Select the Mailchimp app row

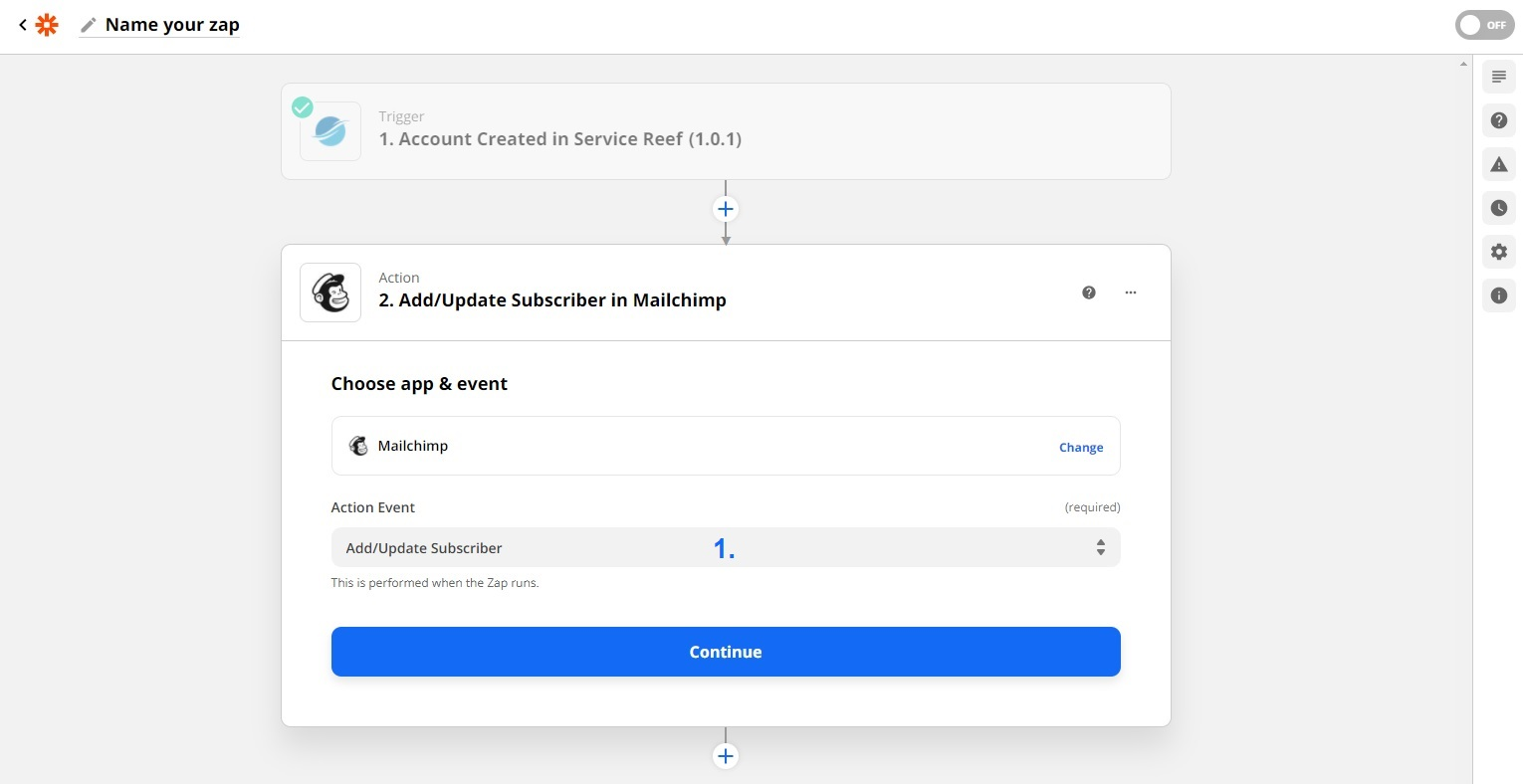pyautogui.click(x=726, y=446)
